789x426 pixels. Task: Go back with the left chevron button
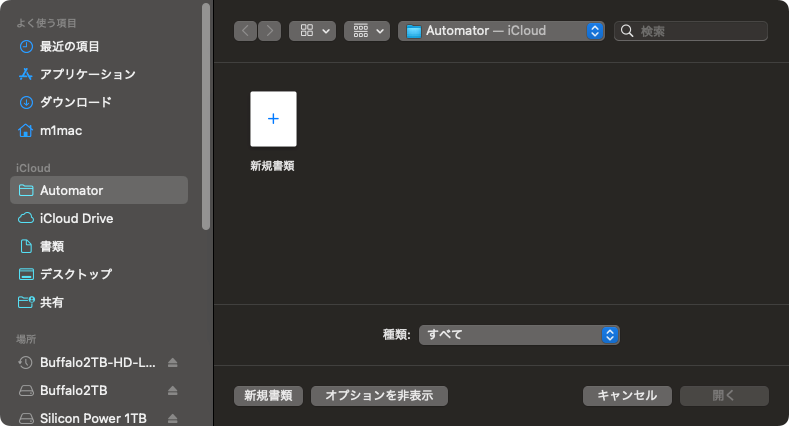click(246, 31)
